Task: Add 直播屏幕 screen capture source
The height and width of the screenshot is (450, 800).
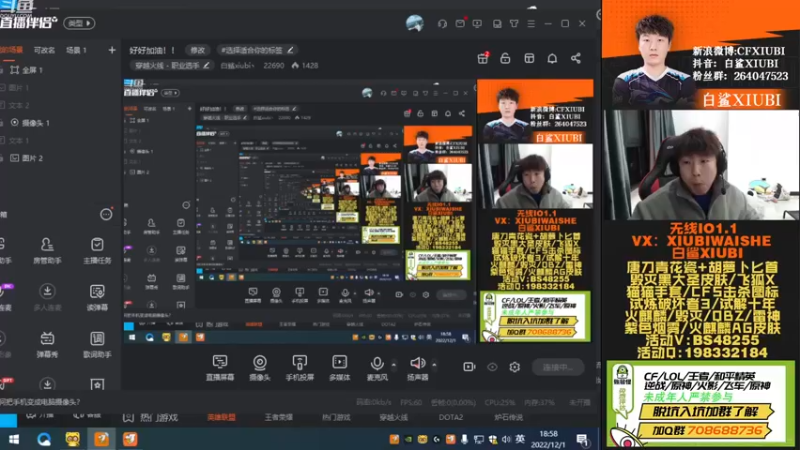Action: point(220,368)
